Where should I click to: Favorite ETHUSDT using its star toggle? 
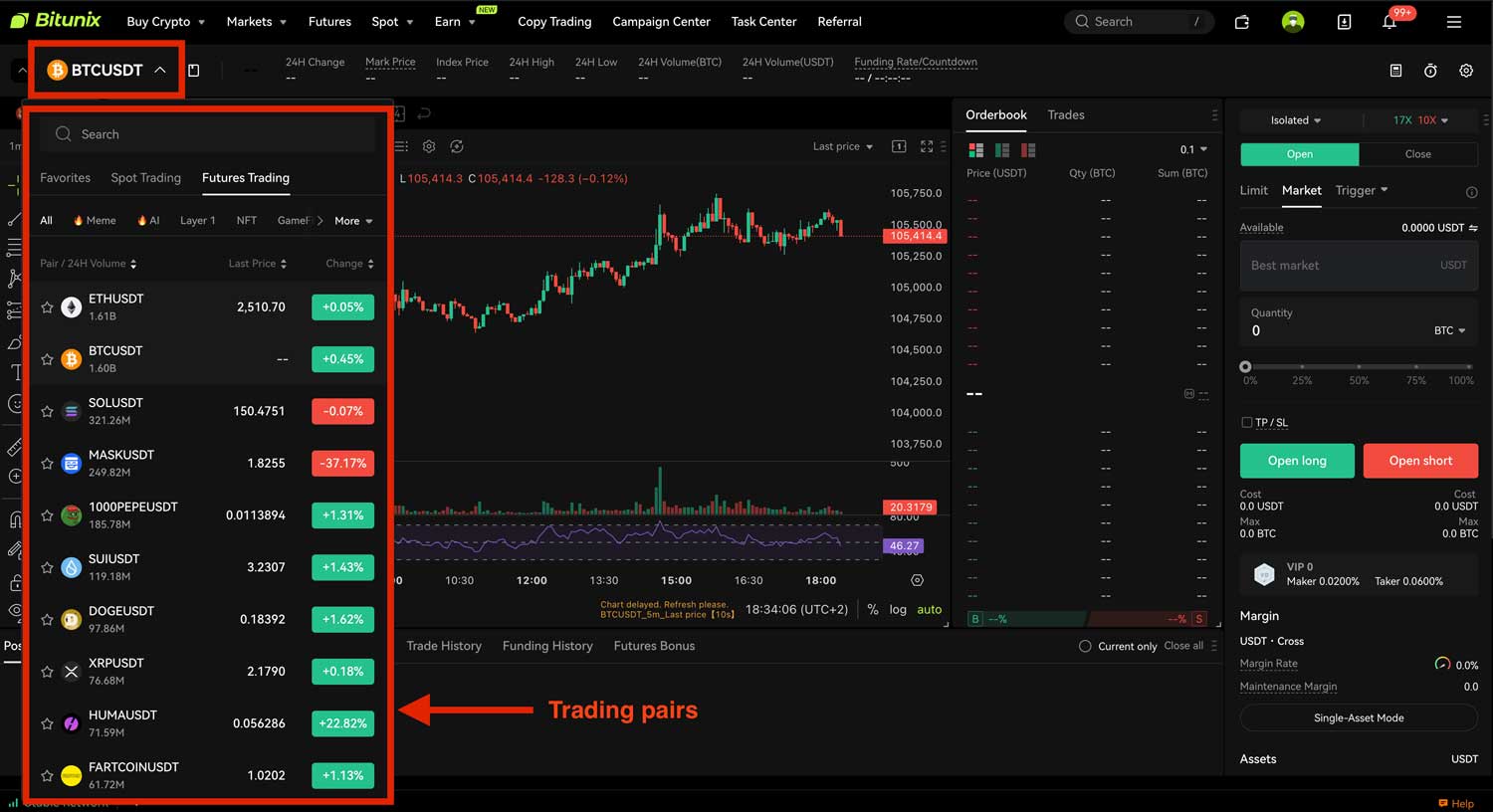coord(47,306)
